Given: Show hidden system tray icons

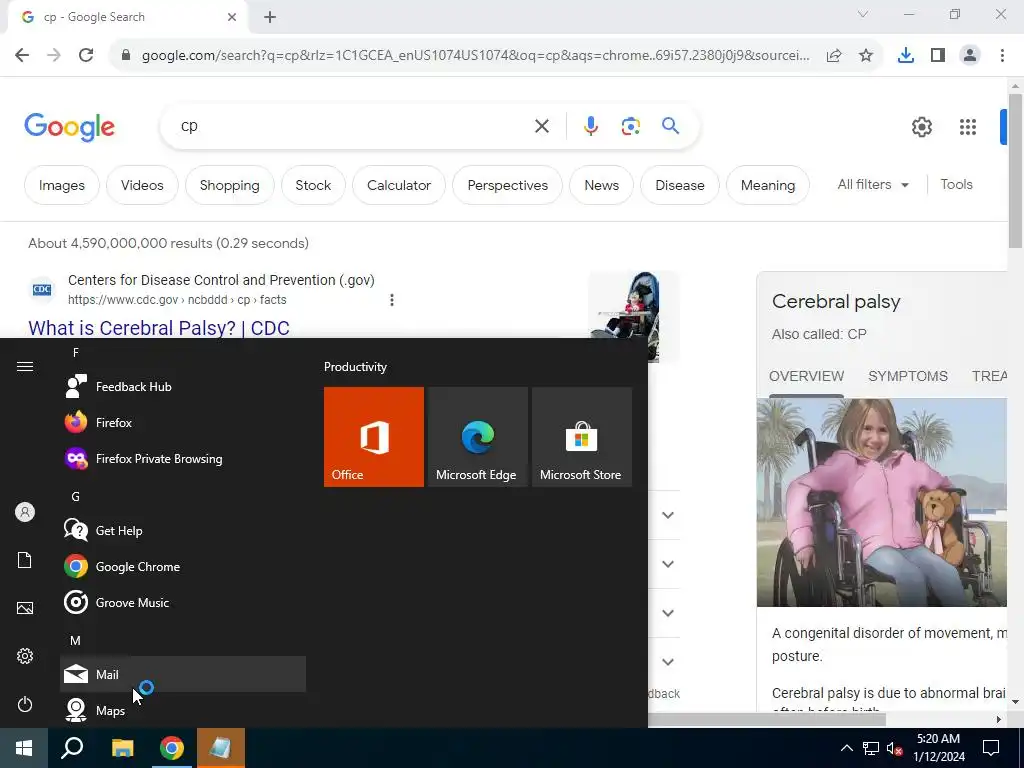Looking at the screenshot, I should coord(846,748).
